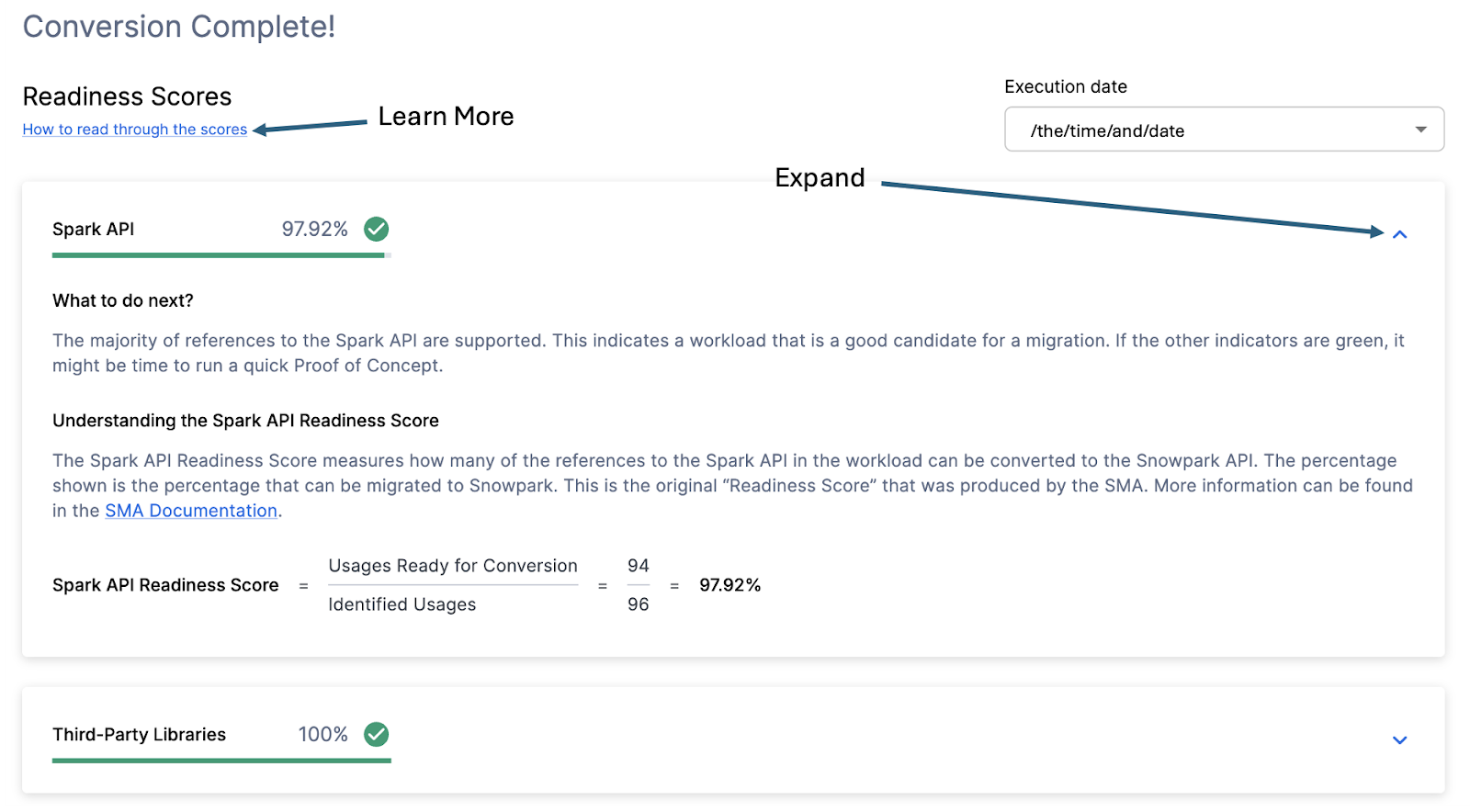The width and height of the screenshot is (1470, 812).
Task: Click the Third-Party Libraries card title
Action: pos(139,734)
